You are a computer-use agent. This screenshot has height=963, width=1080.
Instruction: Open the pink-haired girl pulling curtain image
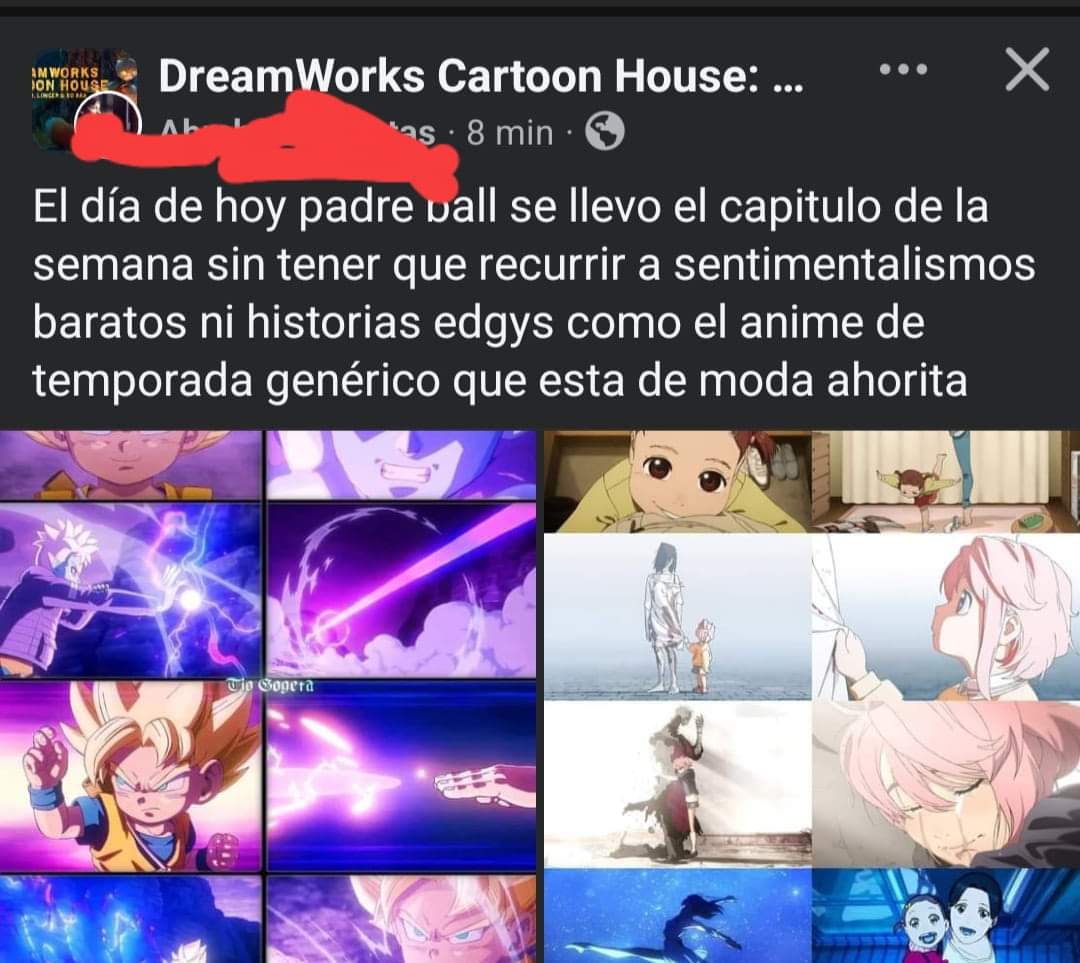pyautogui.click(x=946, y=617)
